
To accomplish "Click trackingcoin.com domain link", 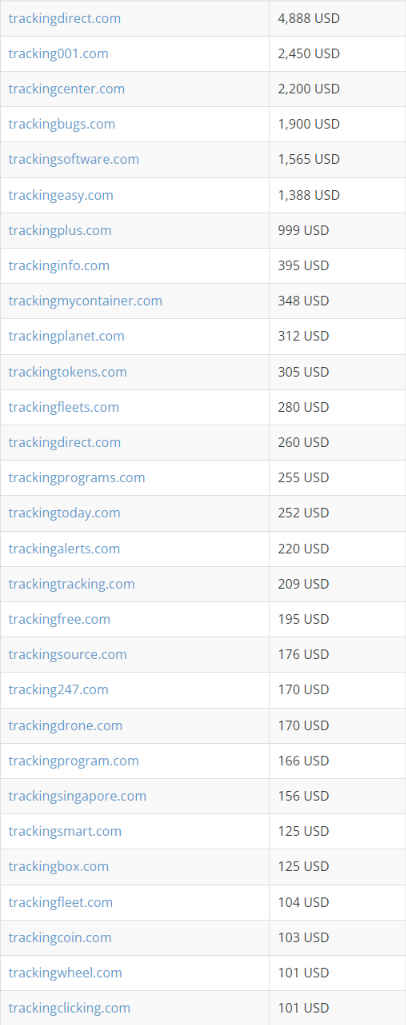I will click(x=60, y=937).
